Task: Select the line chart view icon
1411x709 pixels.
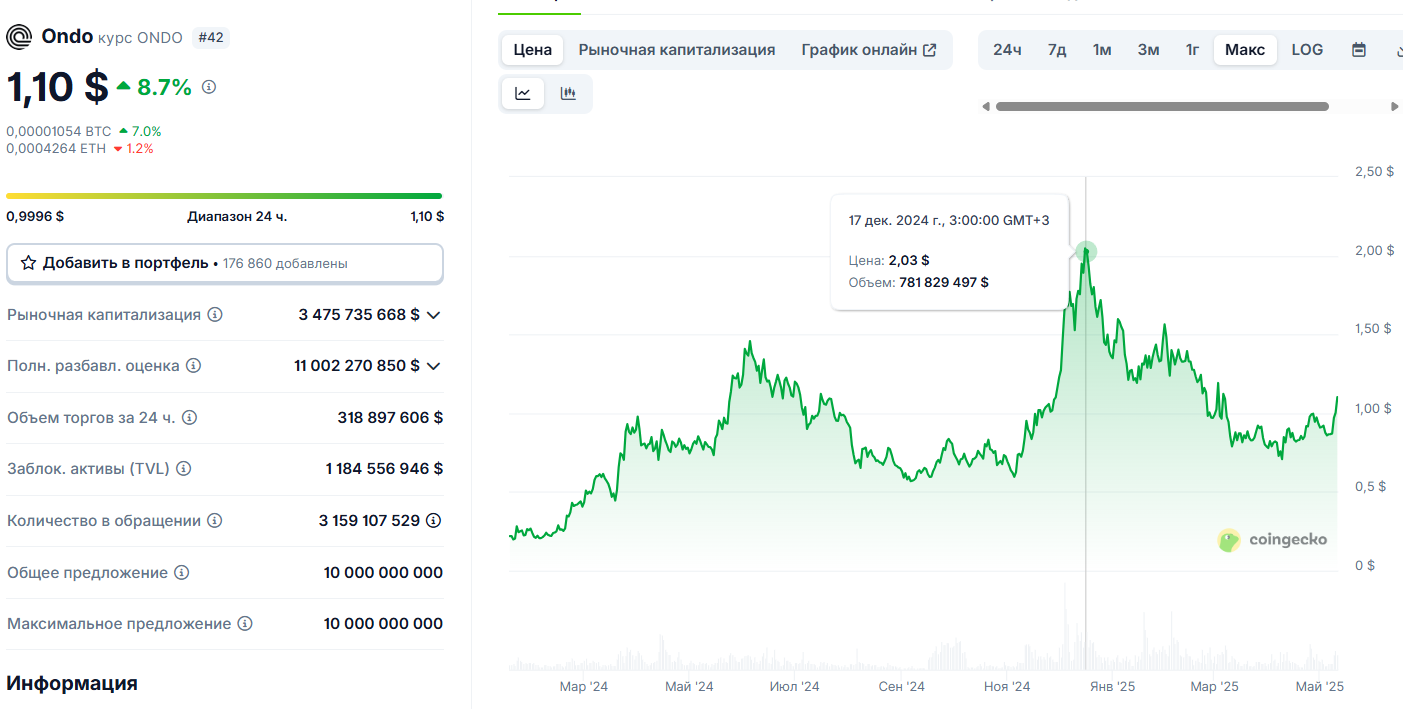Action: (522, 93)
